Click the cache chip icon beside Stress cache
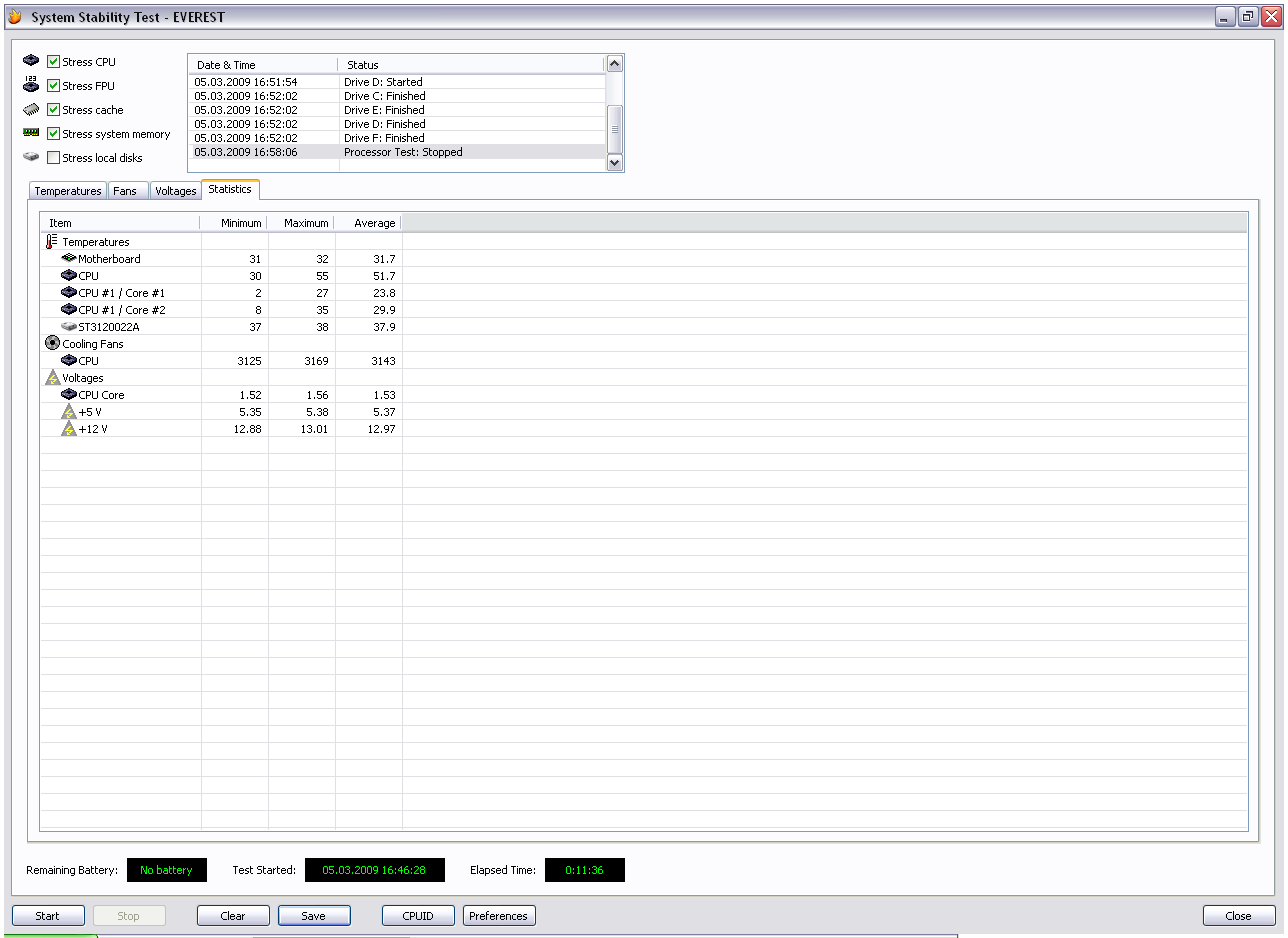Image resolution: width=1288 pixels, height=938 pixels. point(31,109)
